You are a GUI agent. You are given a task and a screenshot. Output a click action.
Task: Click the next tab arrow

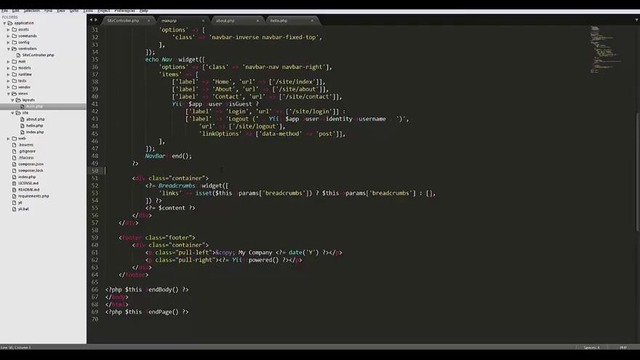coord(96,20)
